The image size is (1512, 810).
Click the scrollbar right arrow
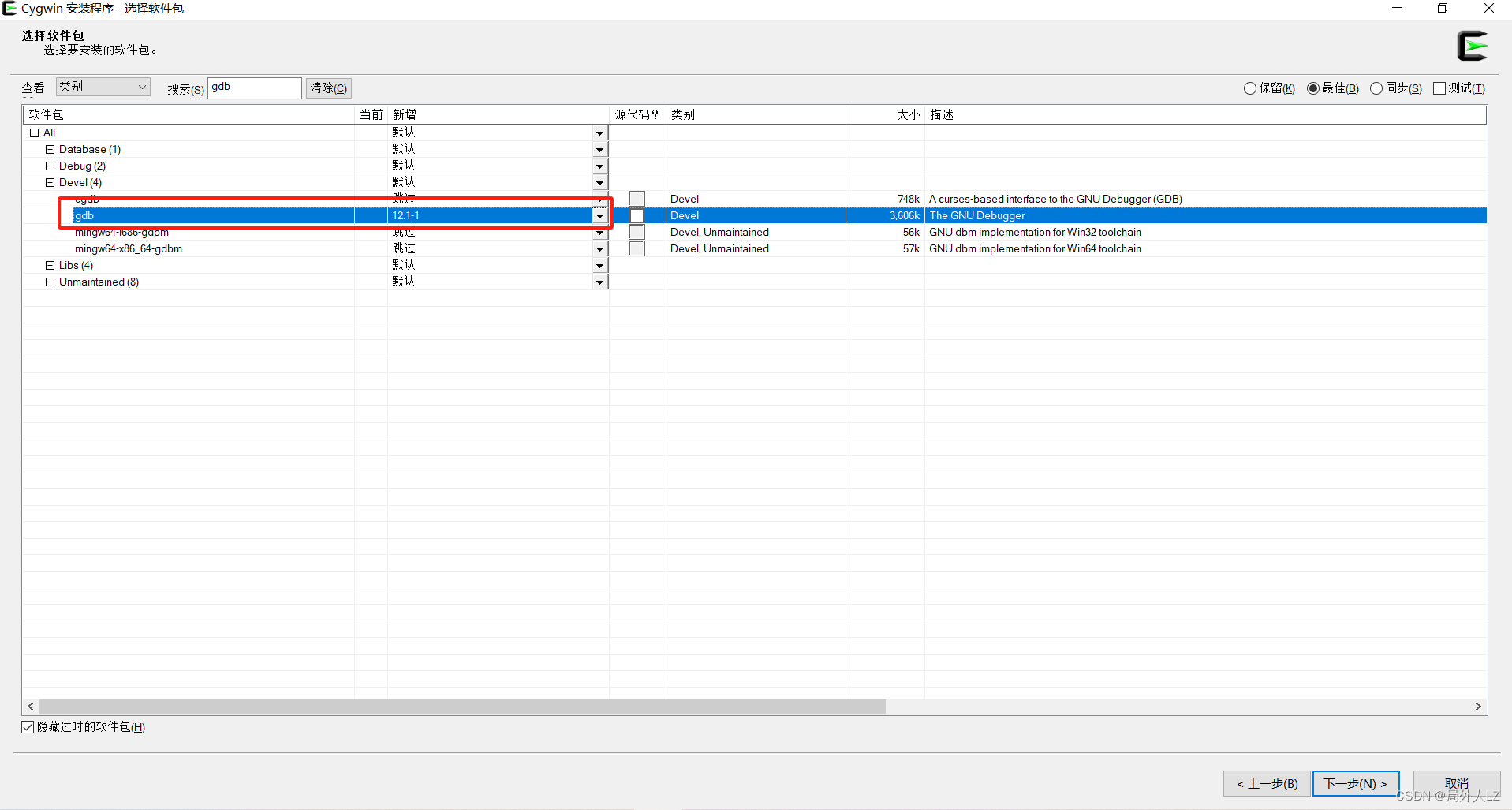click(x=1478, y=707)
